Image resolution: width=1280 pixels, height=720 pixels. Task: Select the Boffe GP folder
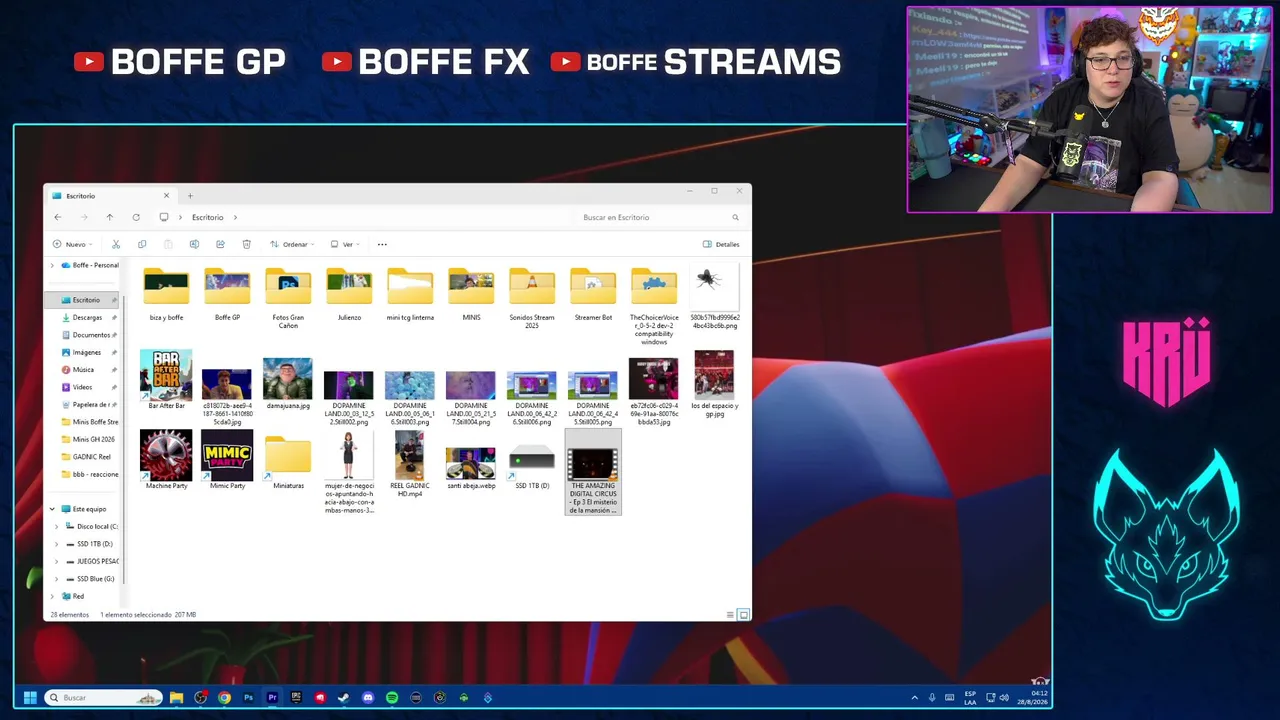click(227, 294)
